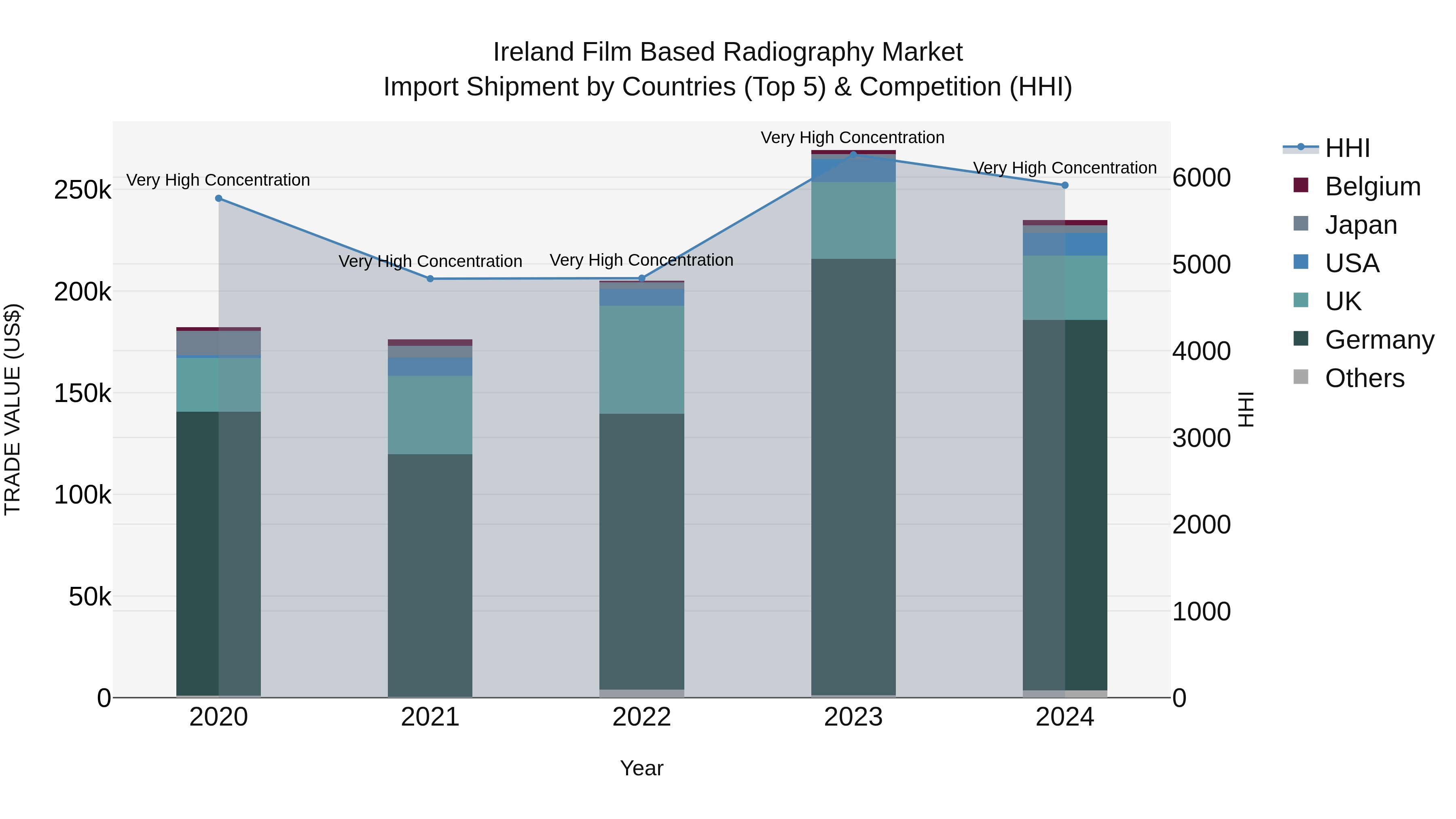
Task: Click the 6000 HHI axis tick label
Action: 1202,178
